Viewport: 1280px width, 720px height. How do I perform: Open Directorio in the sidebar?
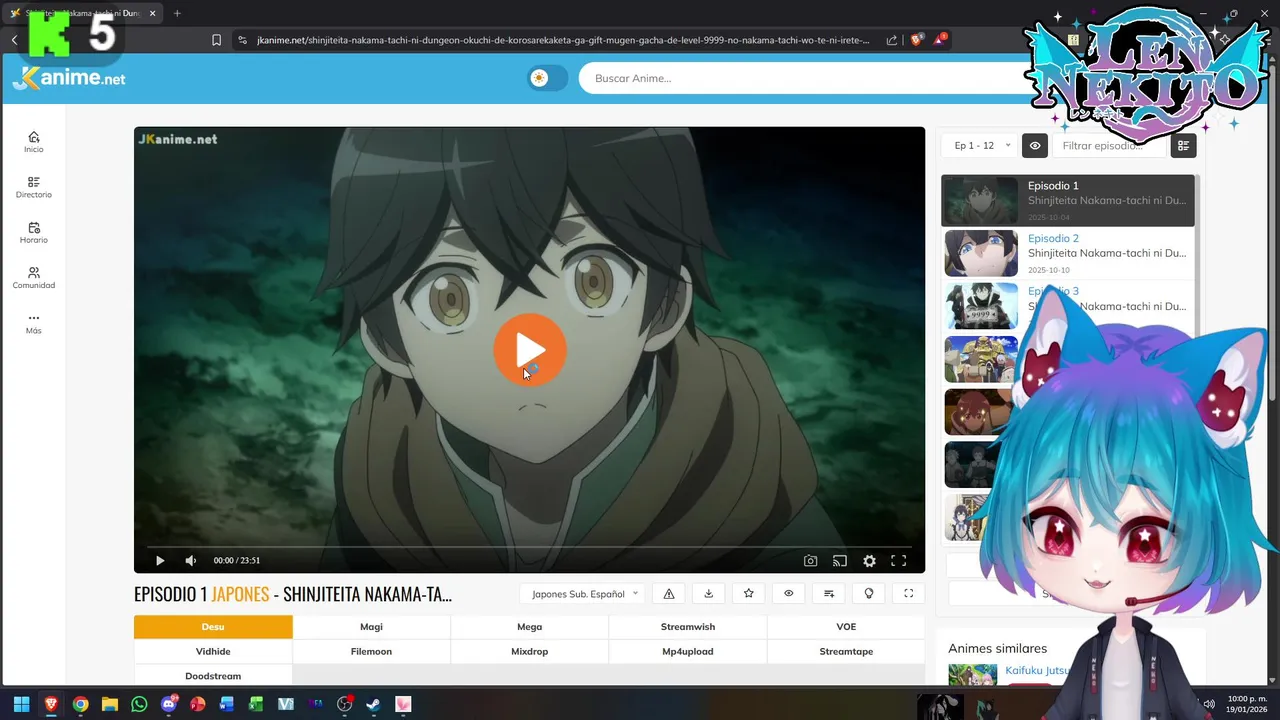tap(34, 187)
